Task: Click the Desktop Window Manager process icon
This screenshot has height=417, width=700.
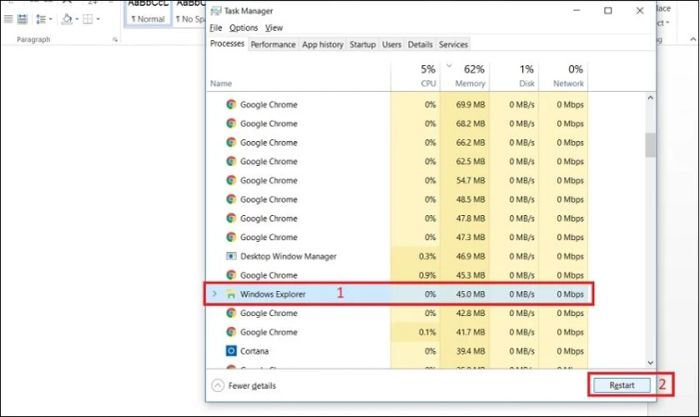Action: tap(231, 256)
